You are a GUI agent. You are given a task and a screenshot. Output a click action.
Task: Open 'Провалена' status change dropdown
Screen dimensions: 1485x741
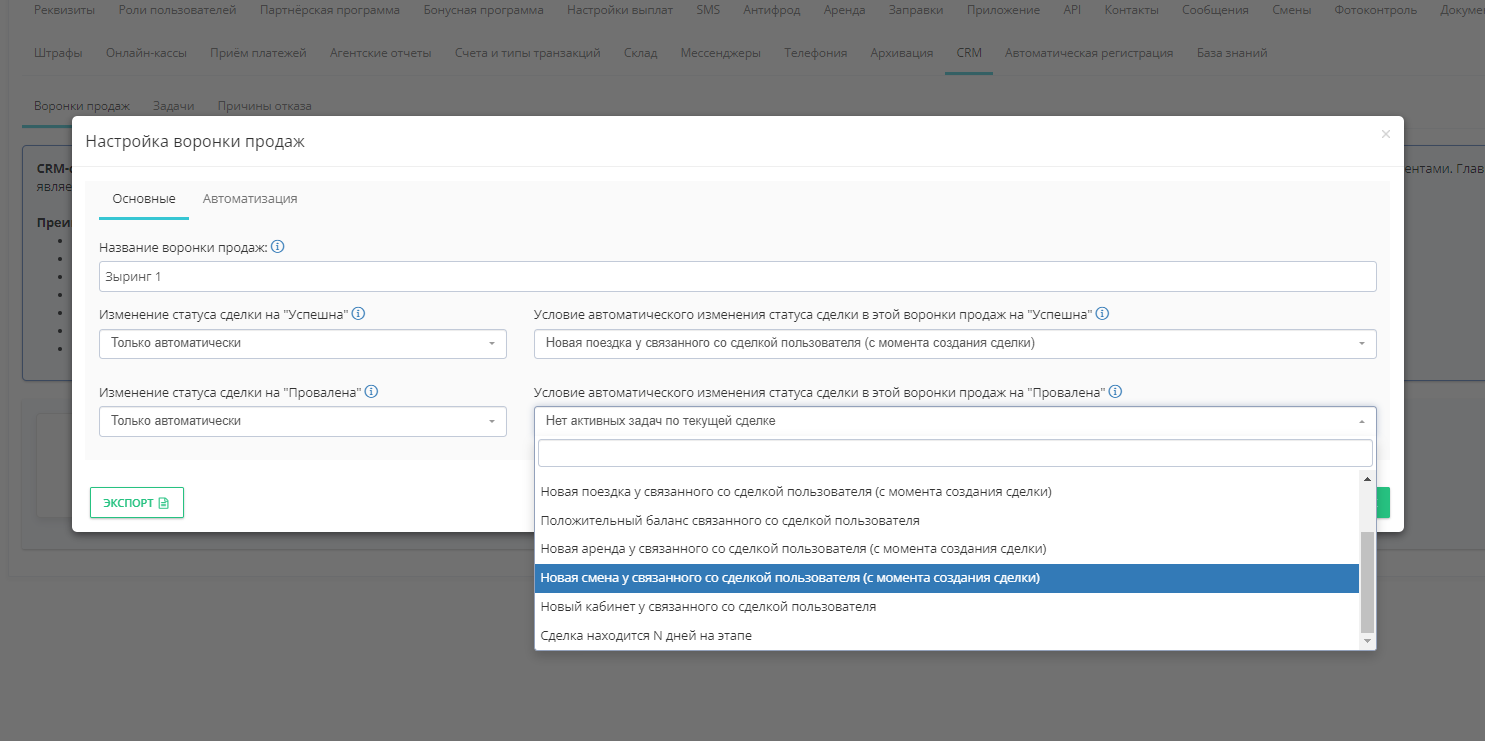(x=303, y=421)
